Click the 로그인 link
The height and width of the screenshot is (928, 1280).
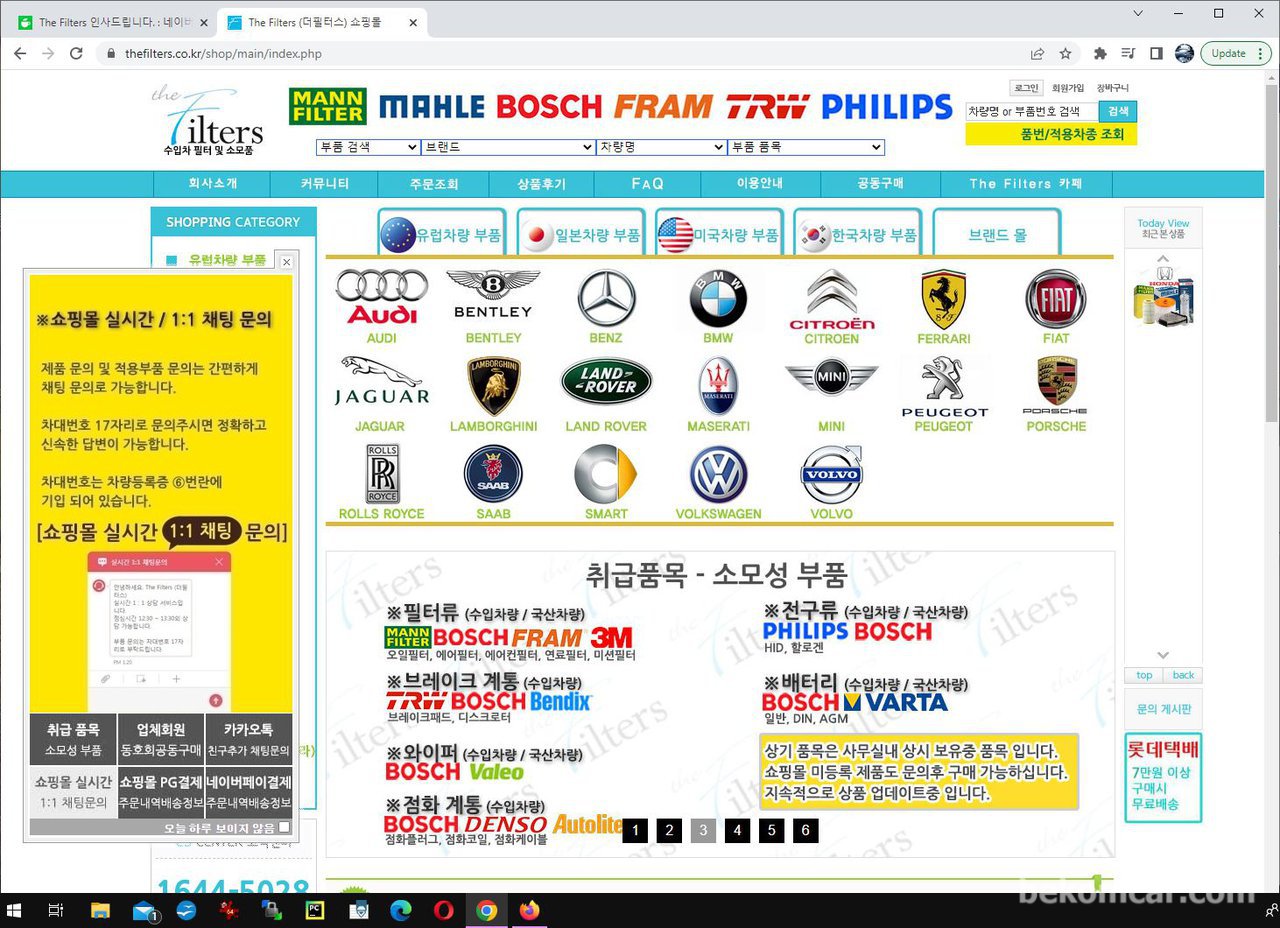(x=1025, y=88)
